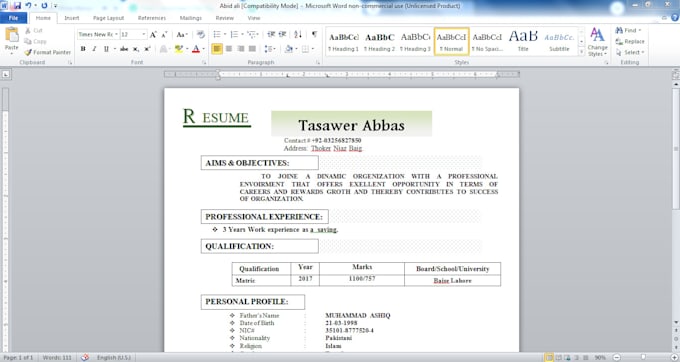Viewport: 680px width, 362px height.
Task: Toggle Show/Hide paragraph marks
Action: (314, 35)
